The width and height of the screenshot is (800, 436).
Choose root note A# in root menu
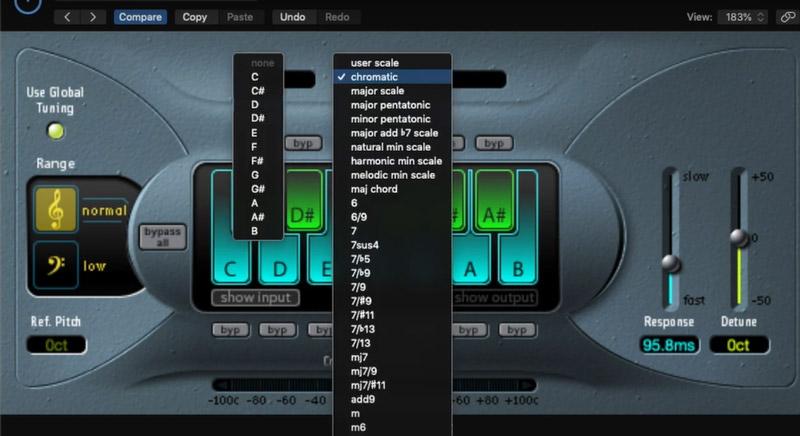(258, 217)
